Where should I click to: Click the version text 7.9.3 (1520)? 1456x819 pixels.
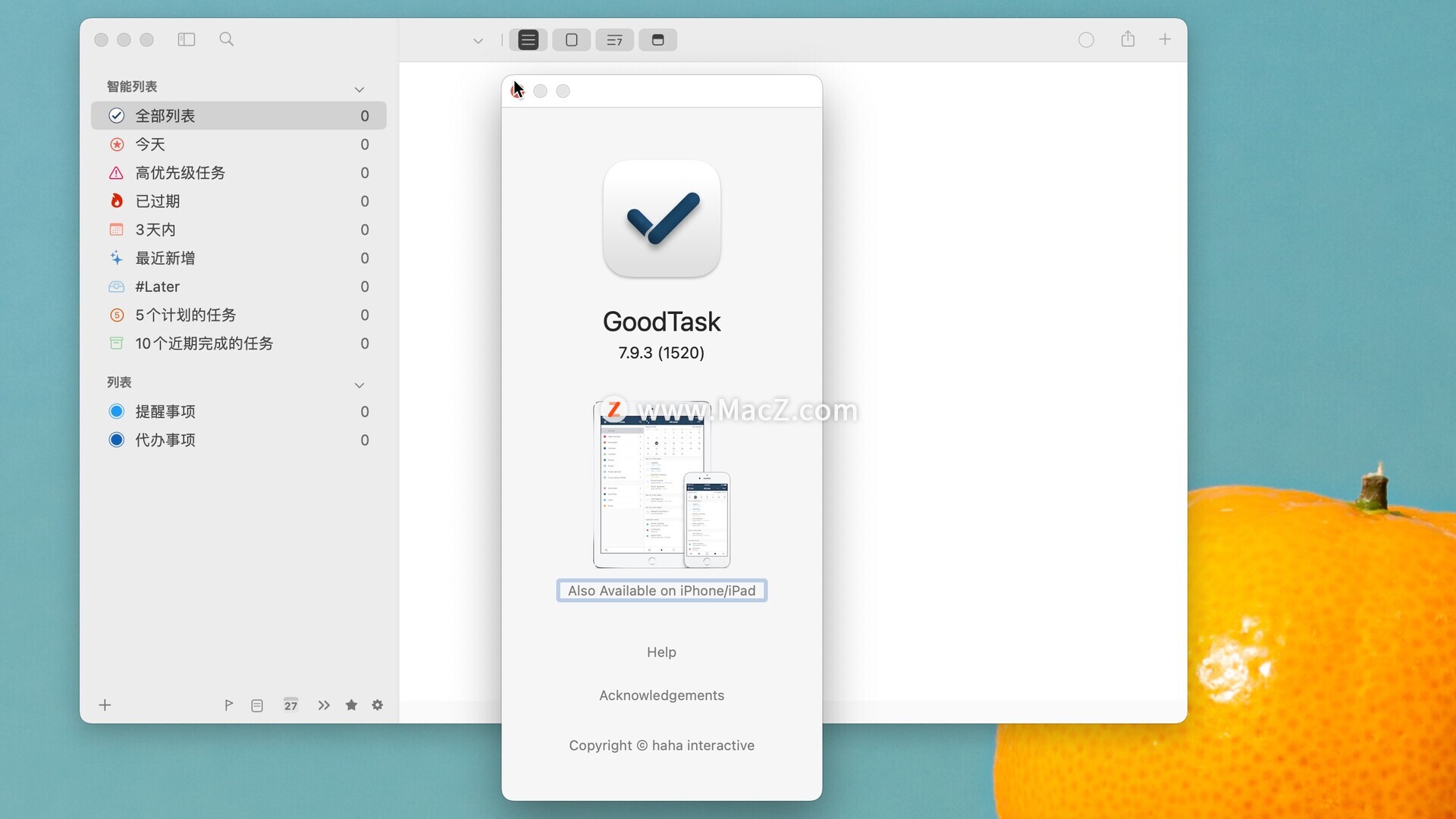coord(661,353)
